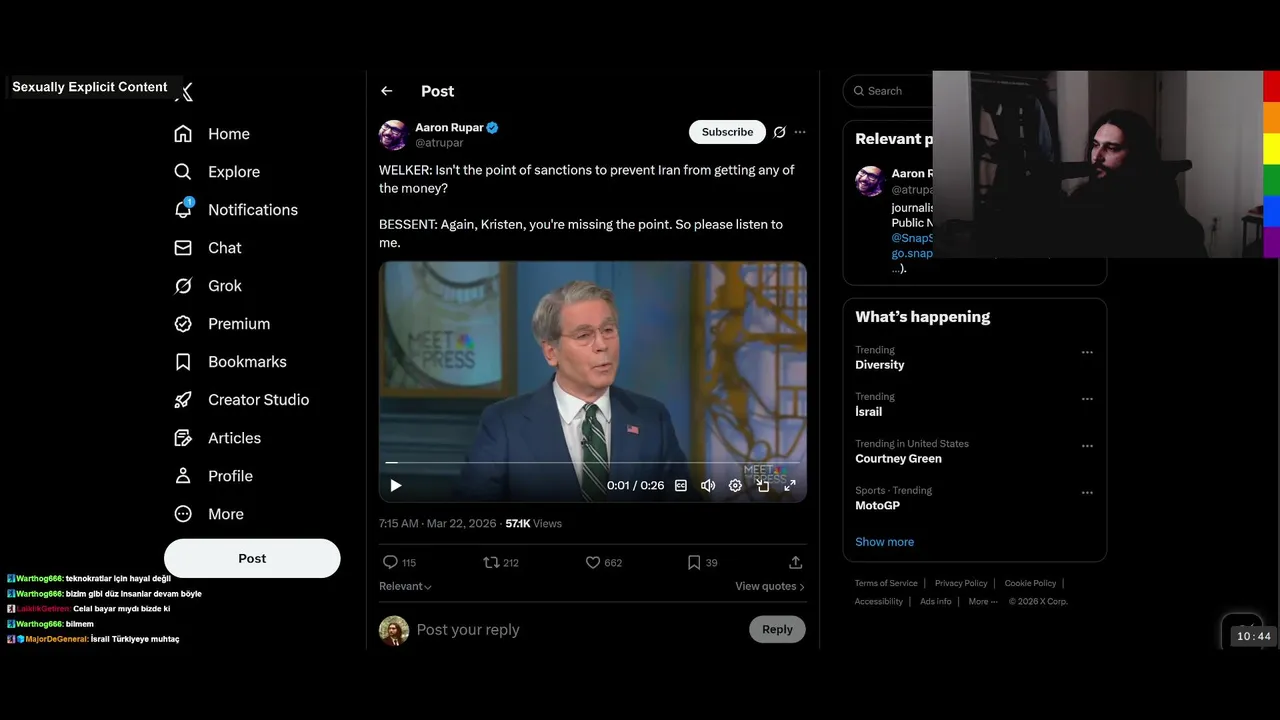Open the reply comments icon
Viewport: 1280px width, 720px height.
(391, 563)
